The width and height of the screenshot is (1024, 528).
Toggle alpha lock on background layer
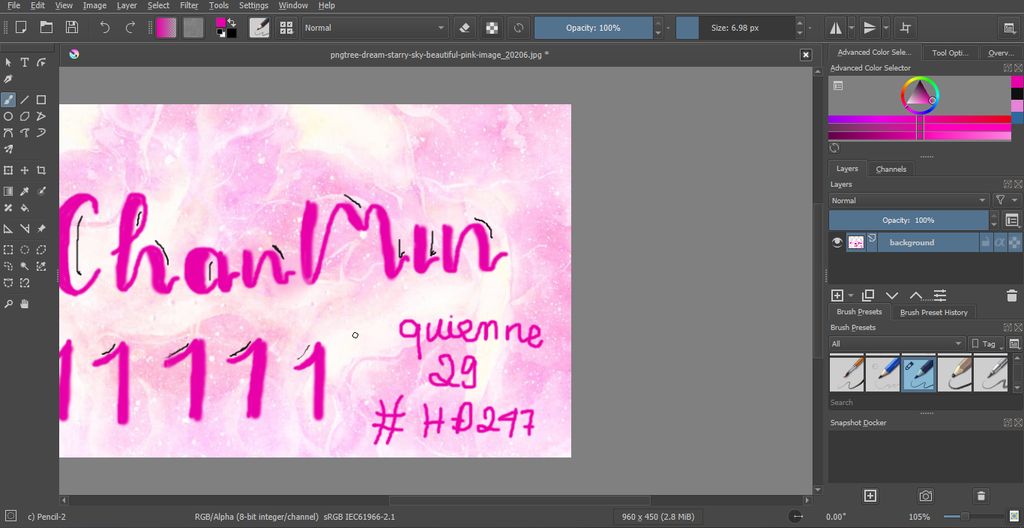pos(1014,242)
